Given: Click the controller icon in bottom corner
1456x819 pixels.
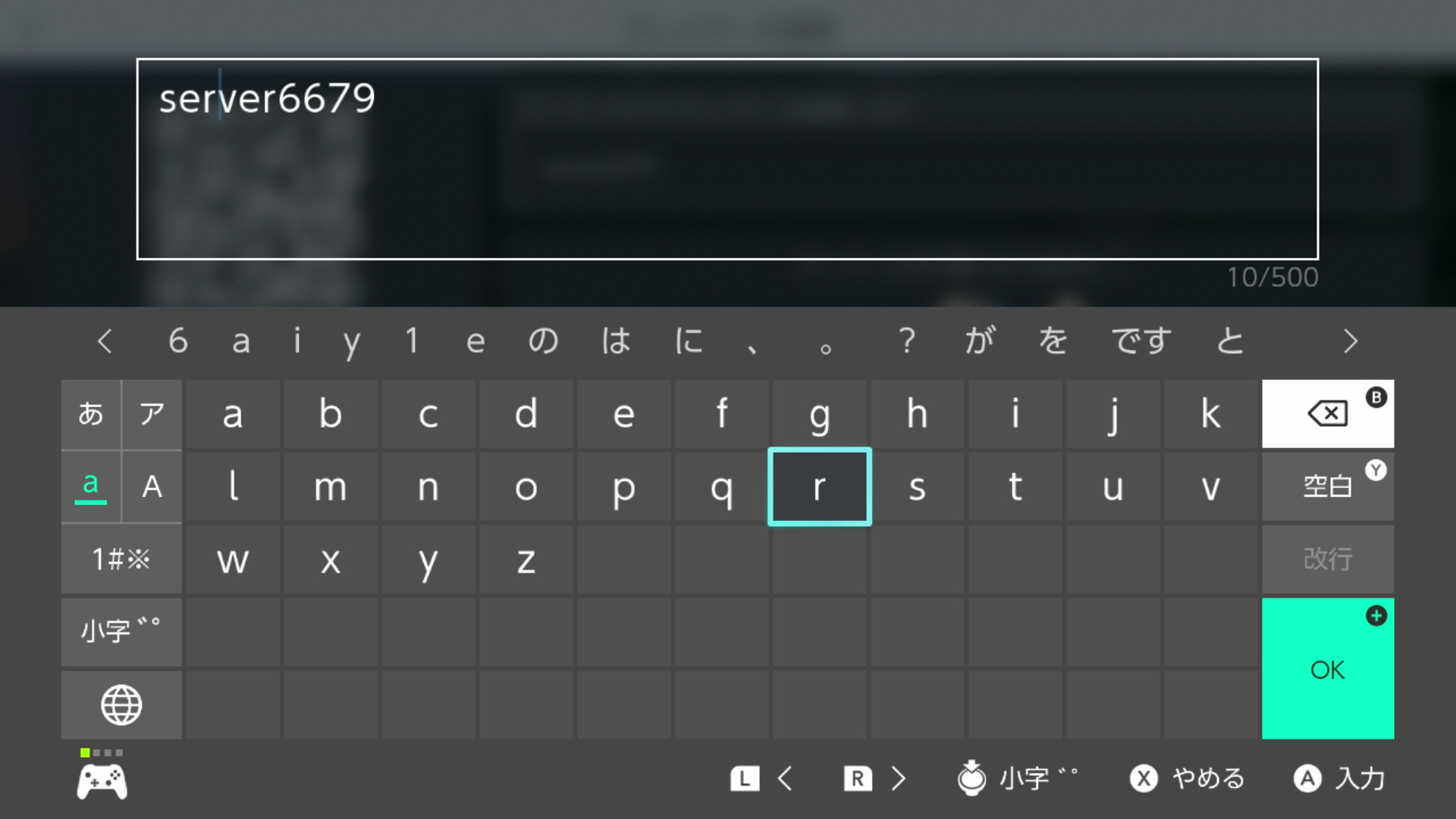Looking at the screenshot, I should pyautogui.click(x=102, y=781).
